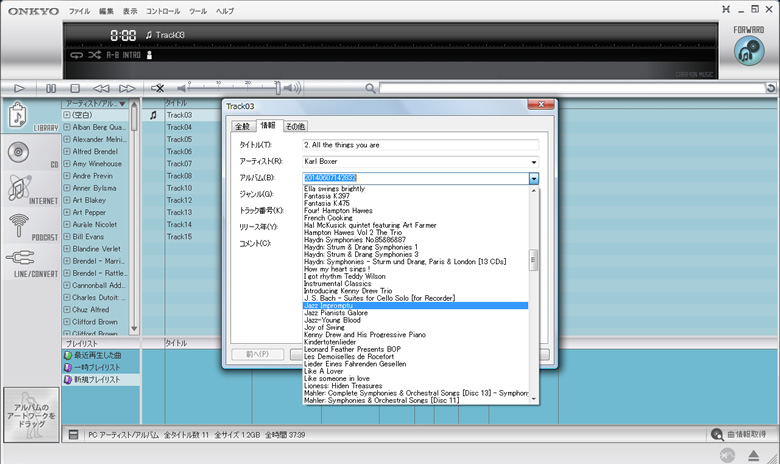Edit the タイトル field text
This screenshot has width=780, height=464.
(x=420, y=145)
